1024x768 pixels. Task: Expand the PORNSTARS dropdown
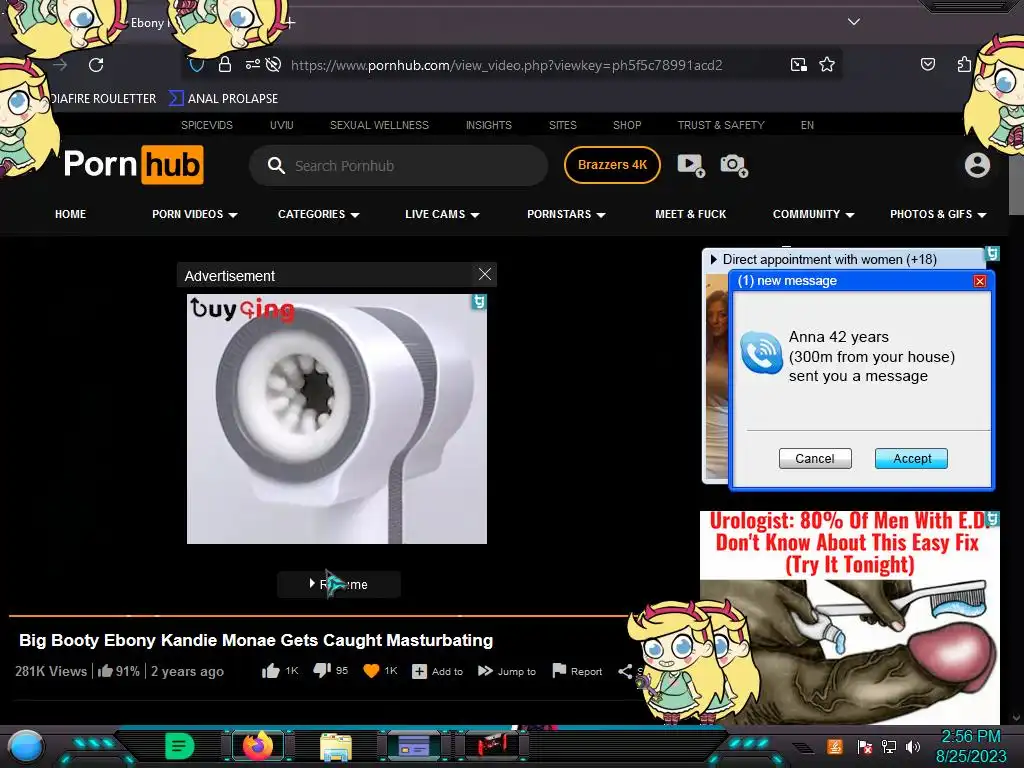tap(566, 214)
